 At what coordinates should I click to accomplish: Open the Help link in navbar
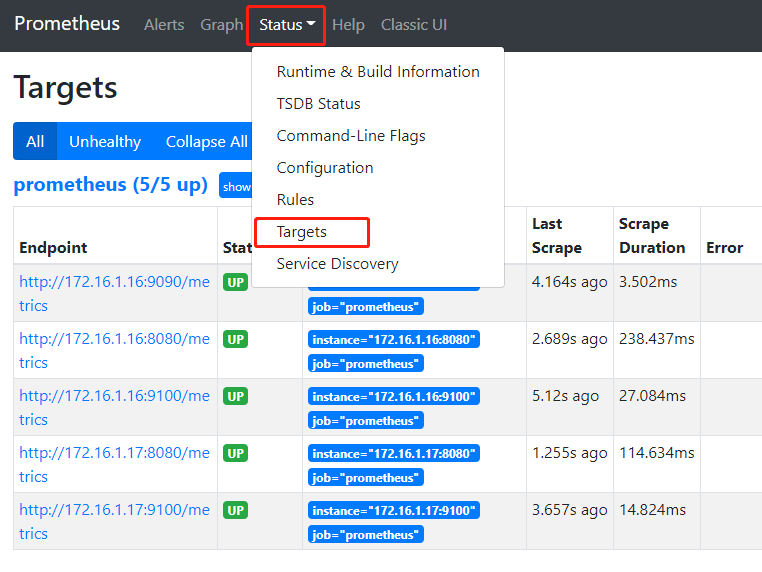348,25
